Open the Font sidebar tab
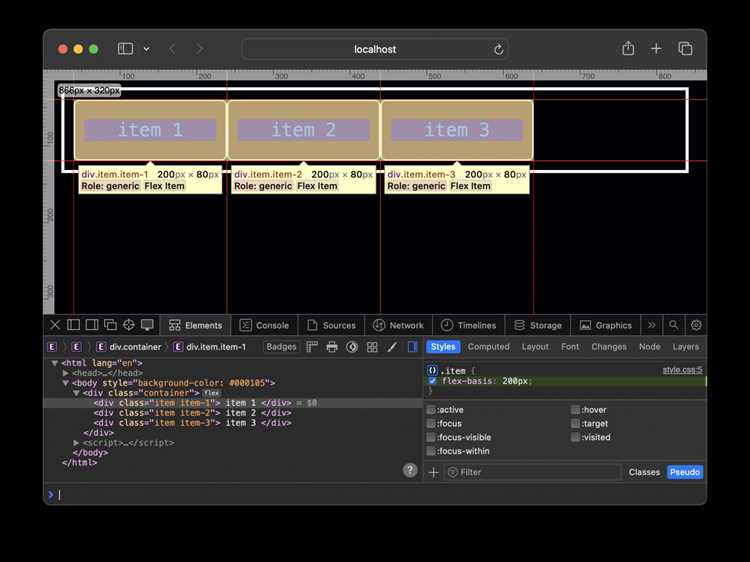The width and height of the screenshot is (750, 562). click(570, 347)
